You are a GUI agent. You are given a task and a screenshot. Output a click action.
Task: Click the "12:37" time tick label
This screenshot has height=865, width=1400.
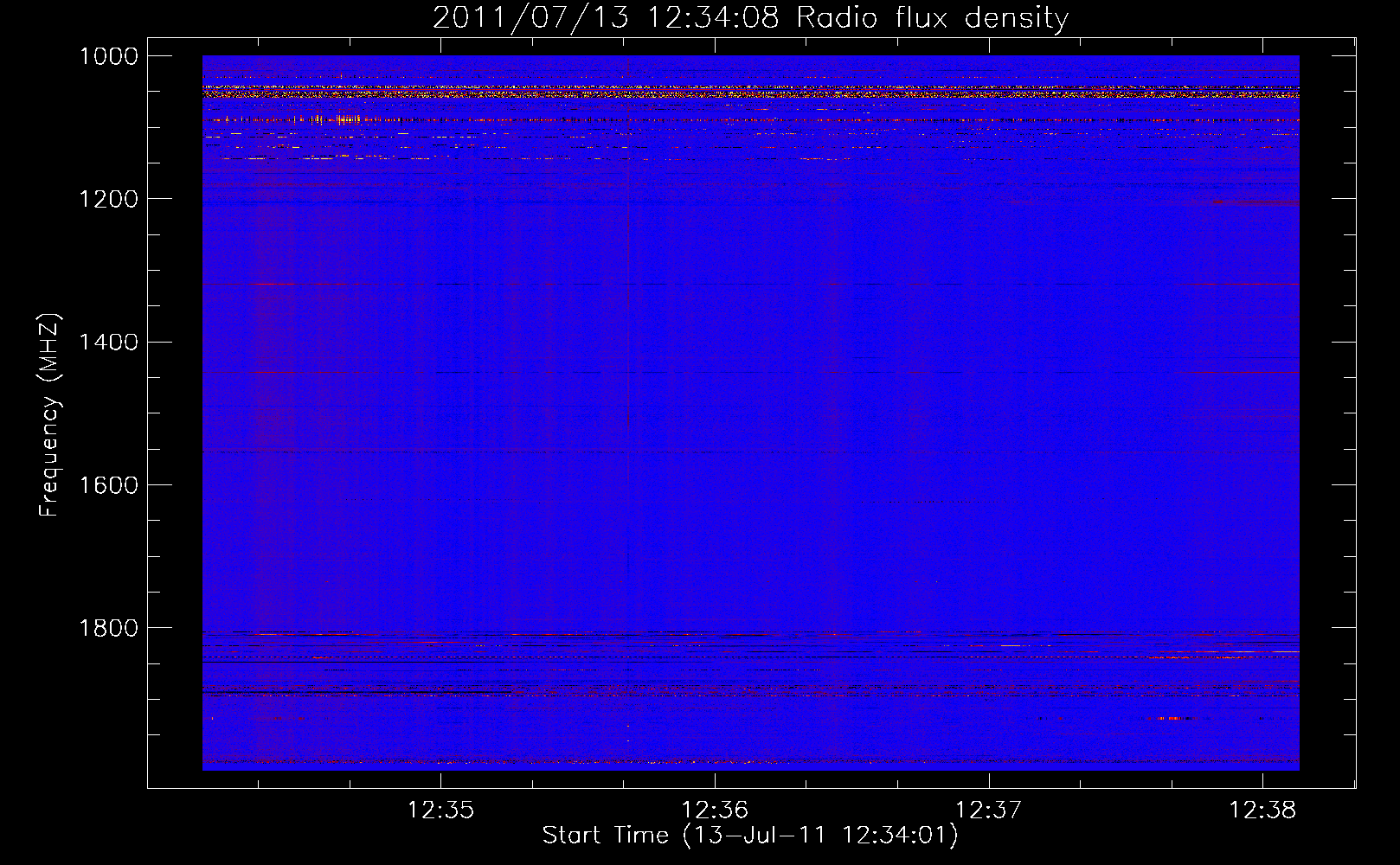pos(988,810)
